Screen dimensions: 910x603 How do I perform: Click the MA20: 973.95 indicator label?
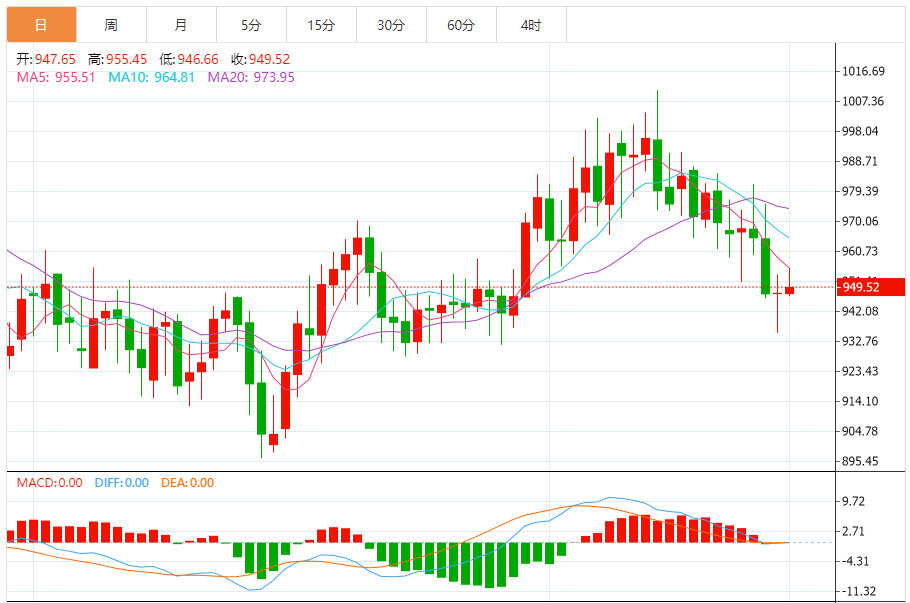[251, 77]
